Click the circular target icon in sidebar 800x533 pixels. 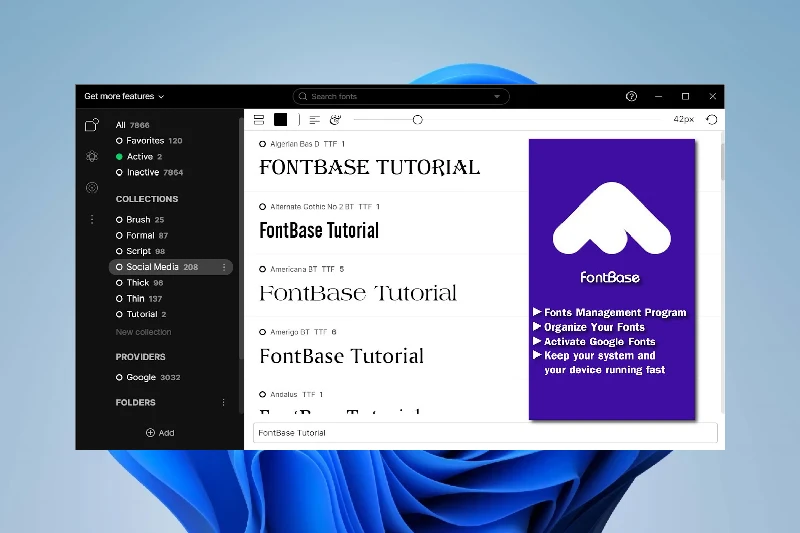click(x=92, y=187)
